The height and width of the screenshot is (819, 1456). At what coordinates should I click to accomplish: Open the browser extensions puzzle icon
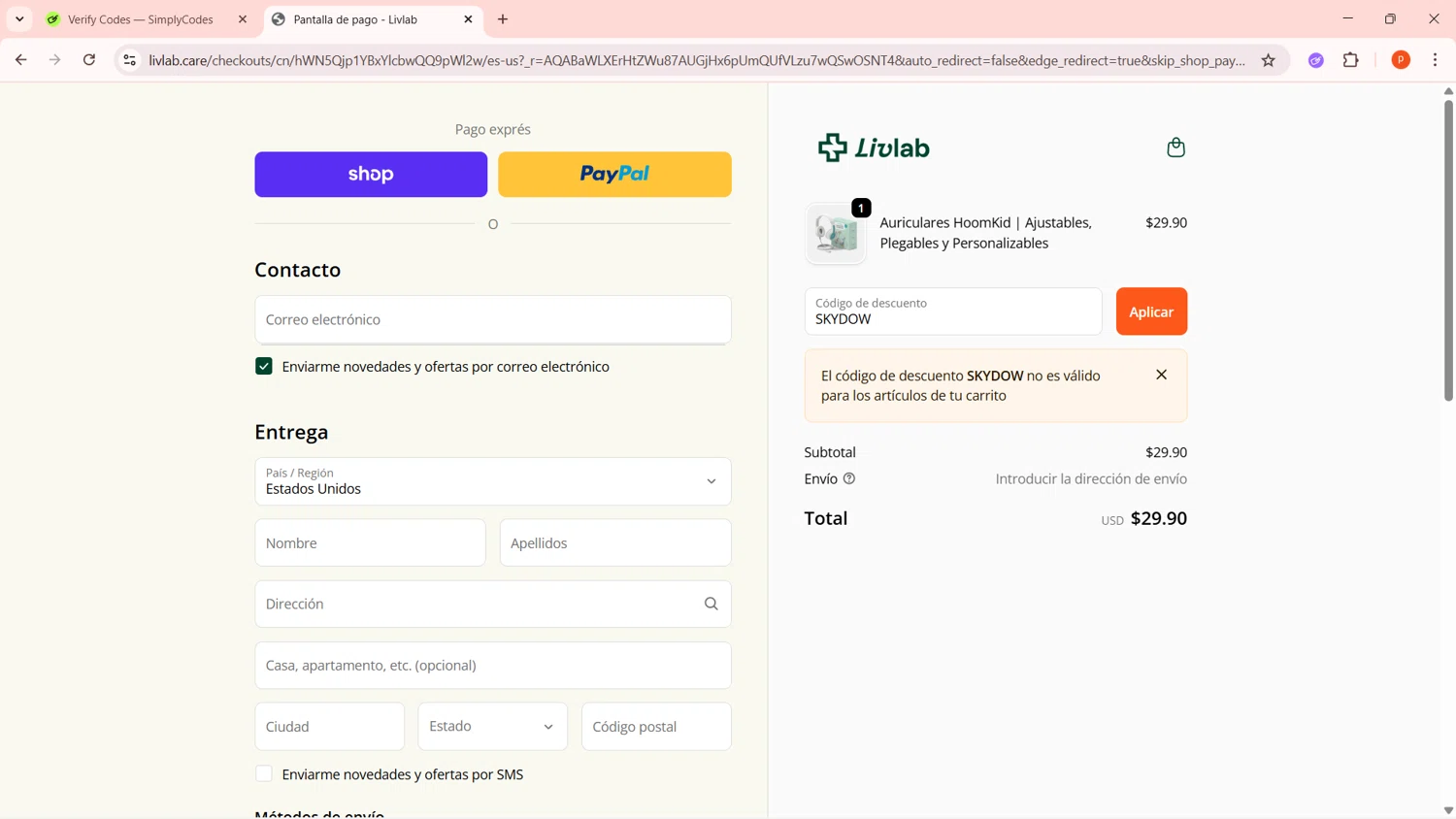pyautogui.click(x=1350, y=60)
